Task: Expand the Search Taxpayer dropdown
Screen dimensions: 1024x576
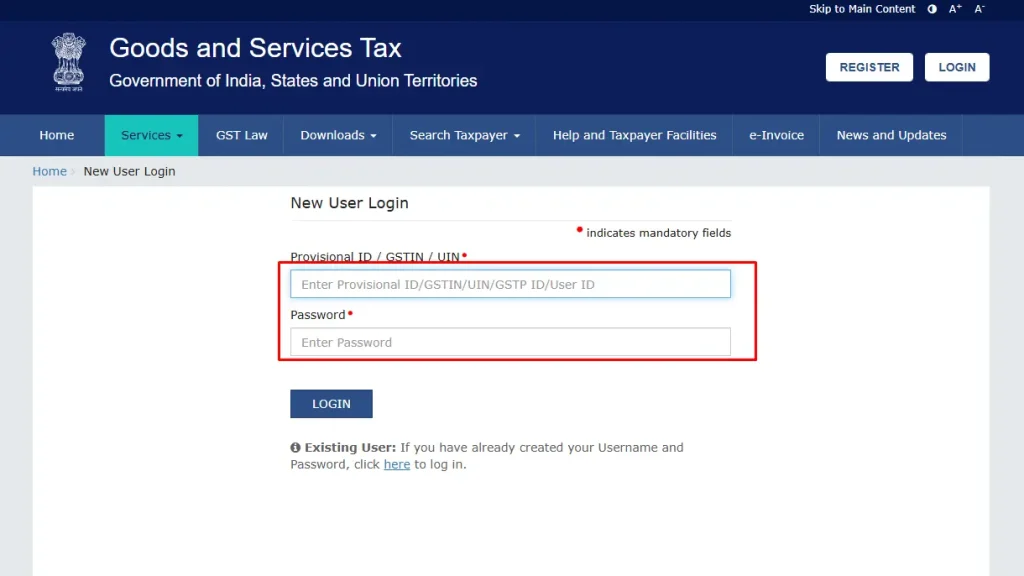Action: click(x=464, y=135)
